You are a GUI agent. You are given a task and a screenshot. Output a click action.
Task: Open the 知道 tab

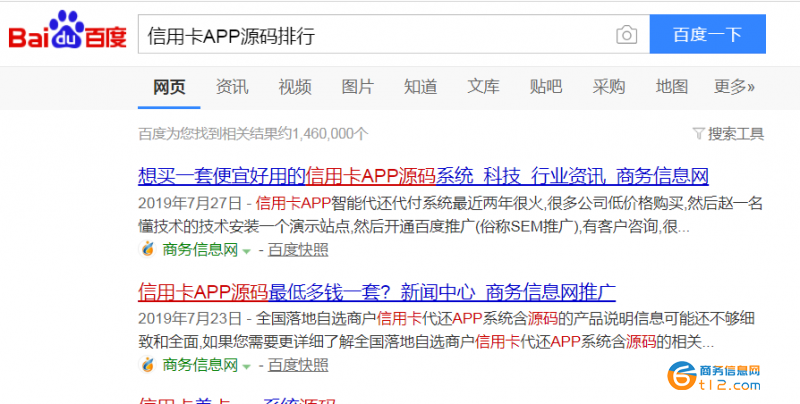click(x=420, y=87)
